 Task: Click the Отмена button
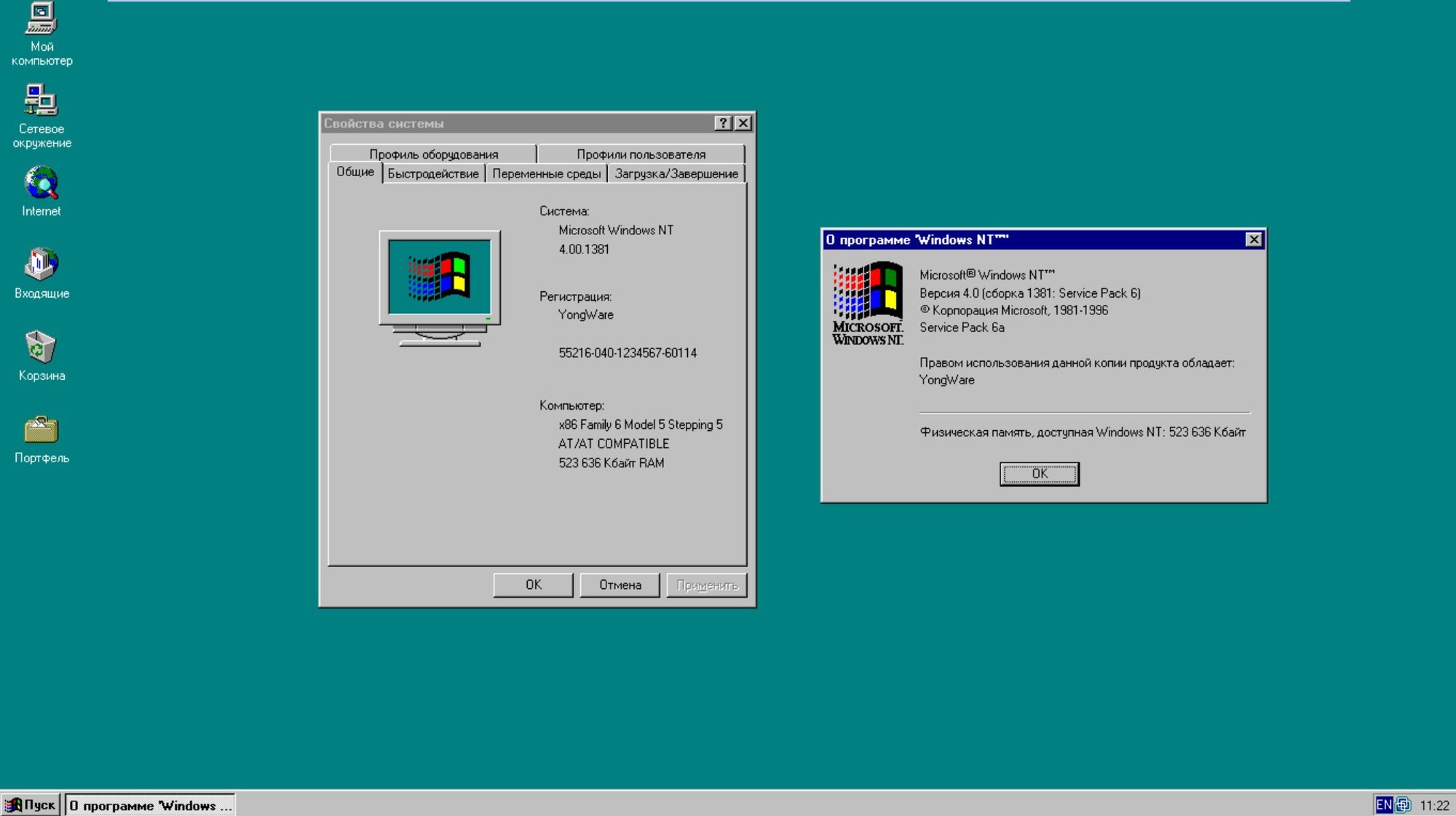tap(620, 585)
